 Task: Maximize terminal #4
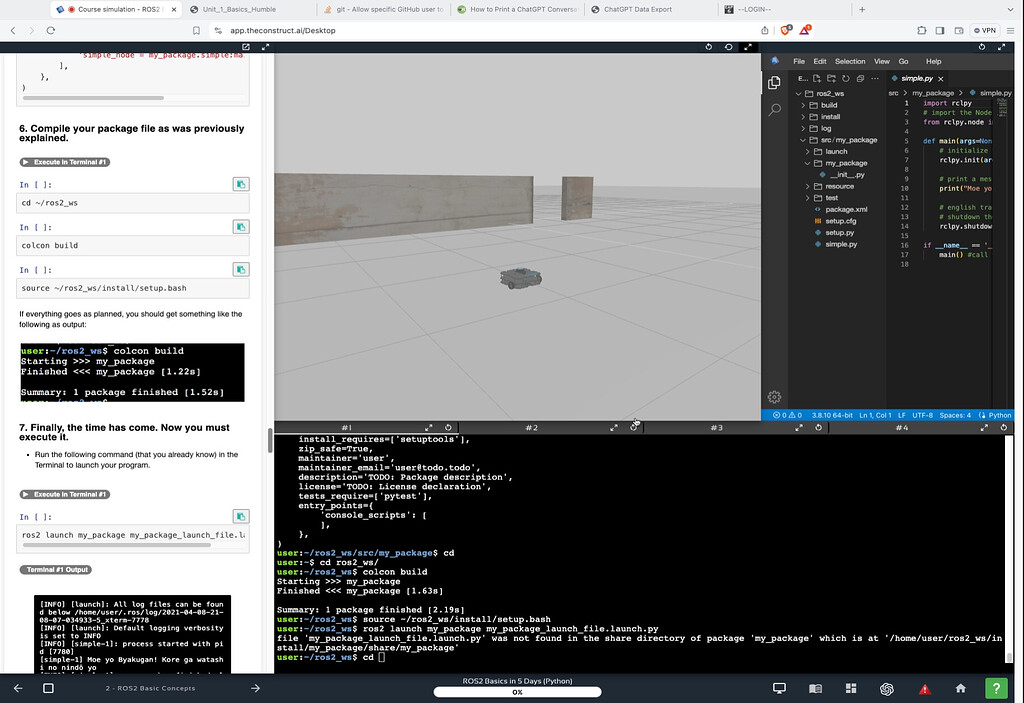[984, 427]
